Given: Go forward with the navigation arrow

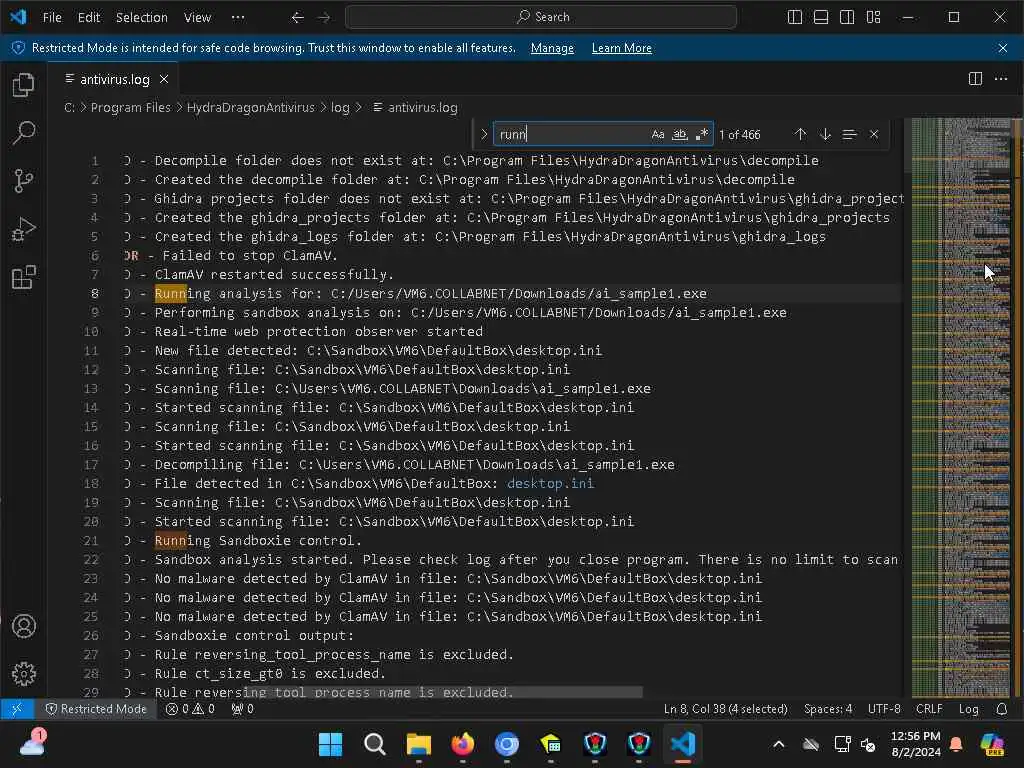Looking at the screenshot, I should pyautogui.click(x=324, y=18).
